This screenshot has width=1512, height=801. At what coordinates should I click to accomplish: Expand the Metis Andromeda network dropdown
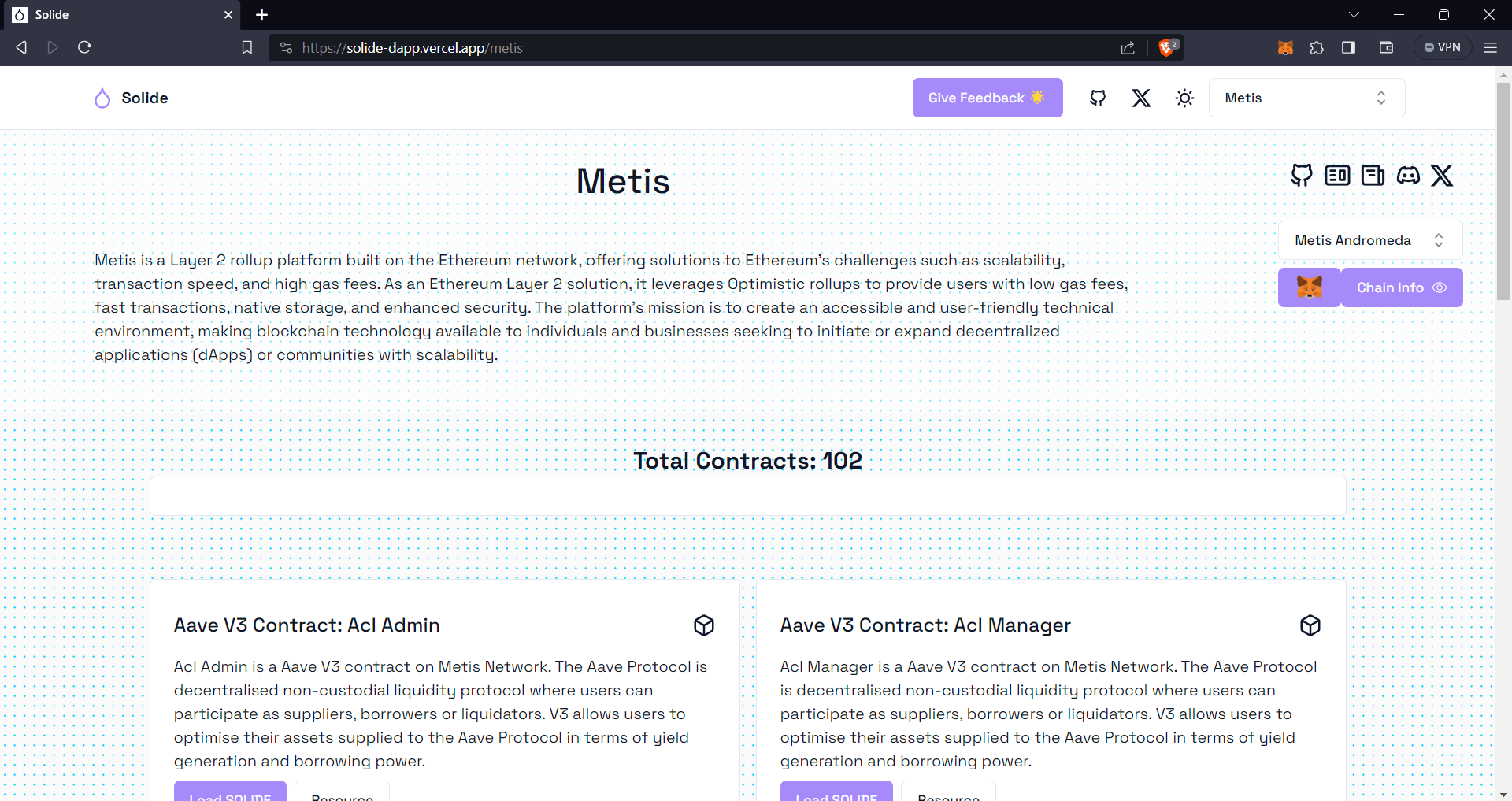(1370, 240)
